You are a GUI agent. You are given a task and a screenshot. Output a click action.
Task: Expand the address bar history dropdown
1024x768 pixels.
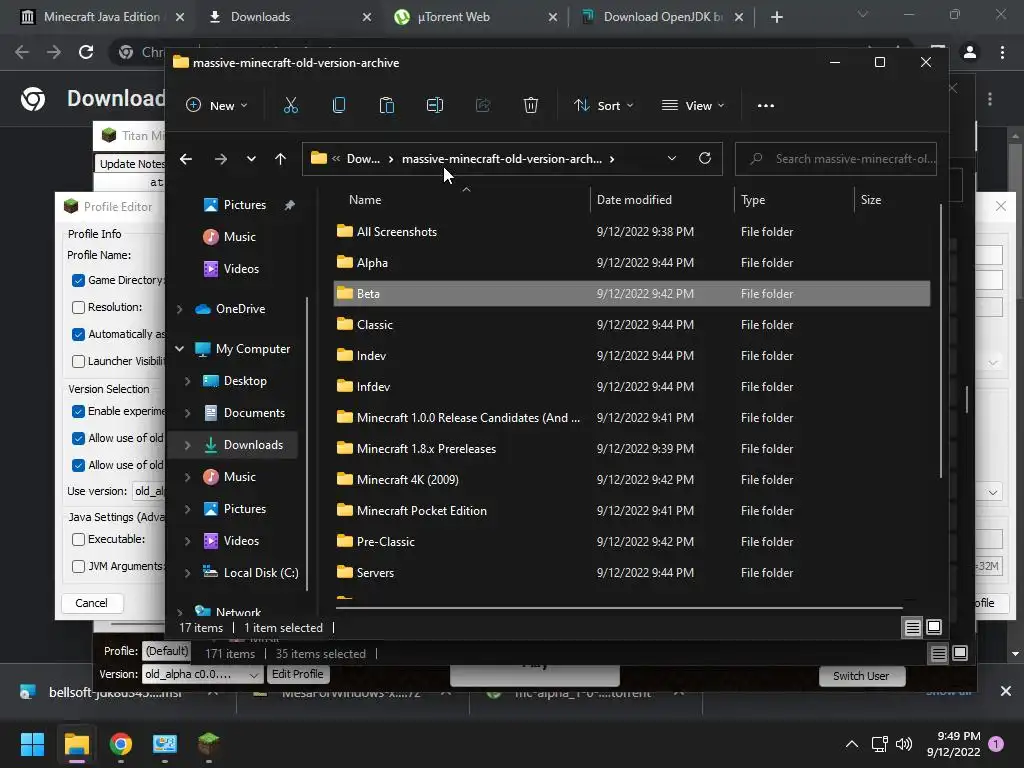[671, 158]
